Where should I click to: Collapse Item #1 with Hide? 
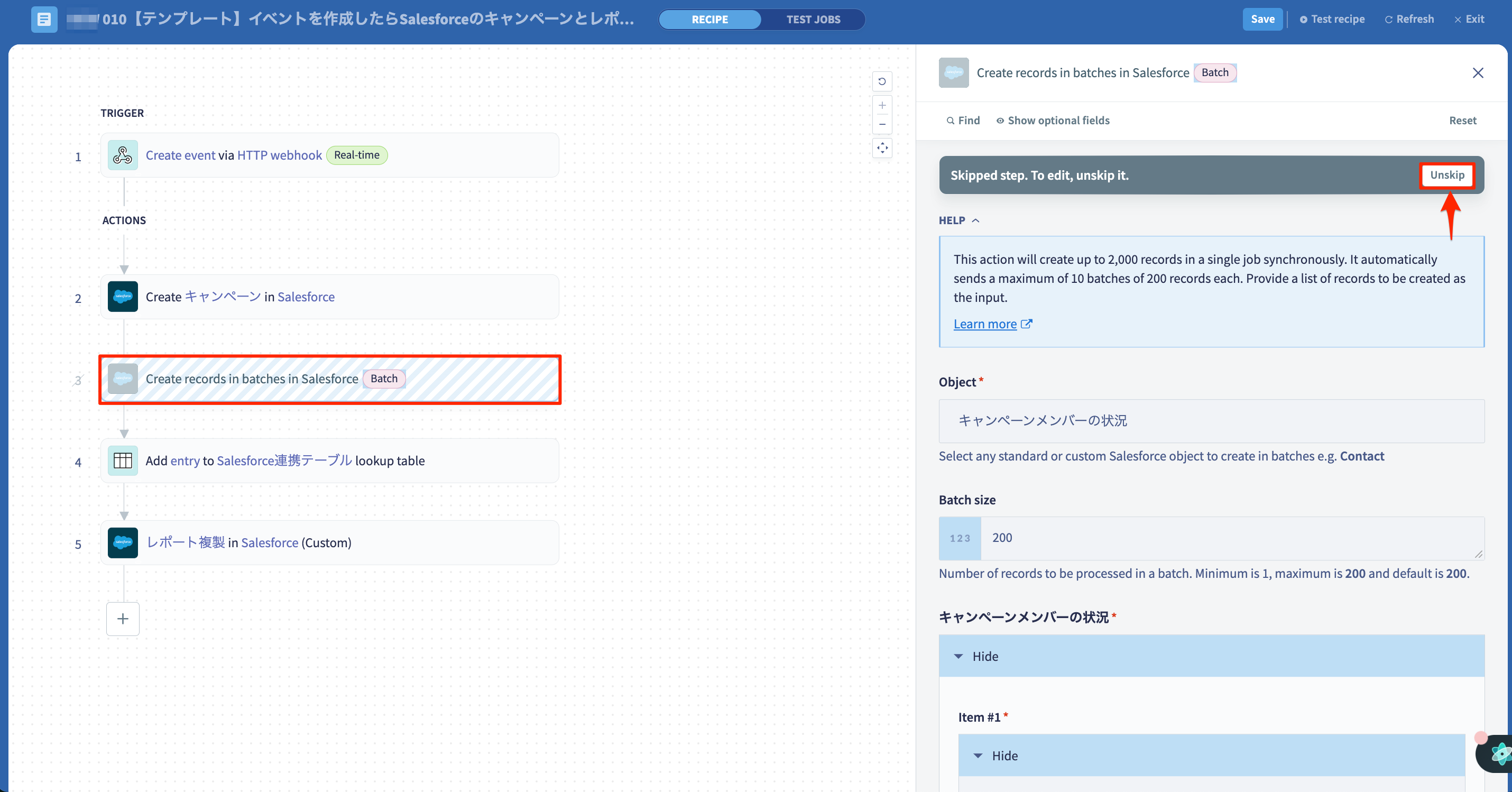pos(1212,756)
